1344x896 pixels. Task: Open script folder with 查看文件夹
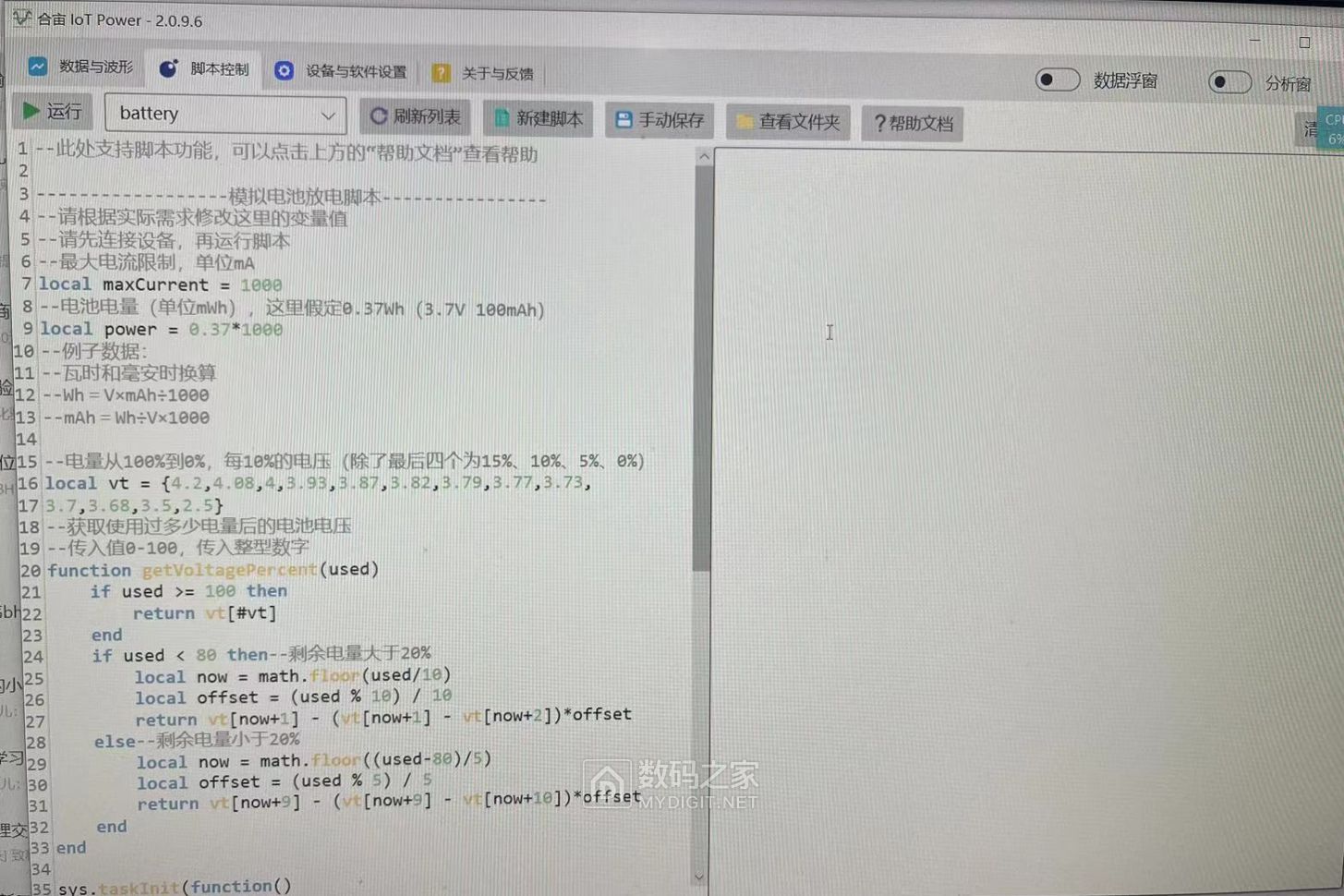pos(788,122)
